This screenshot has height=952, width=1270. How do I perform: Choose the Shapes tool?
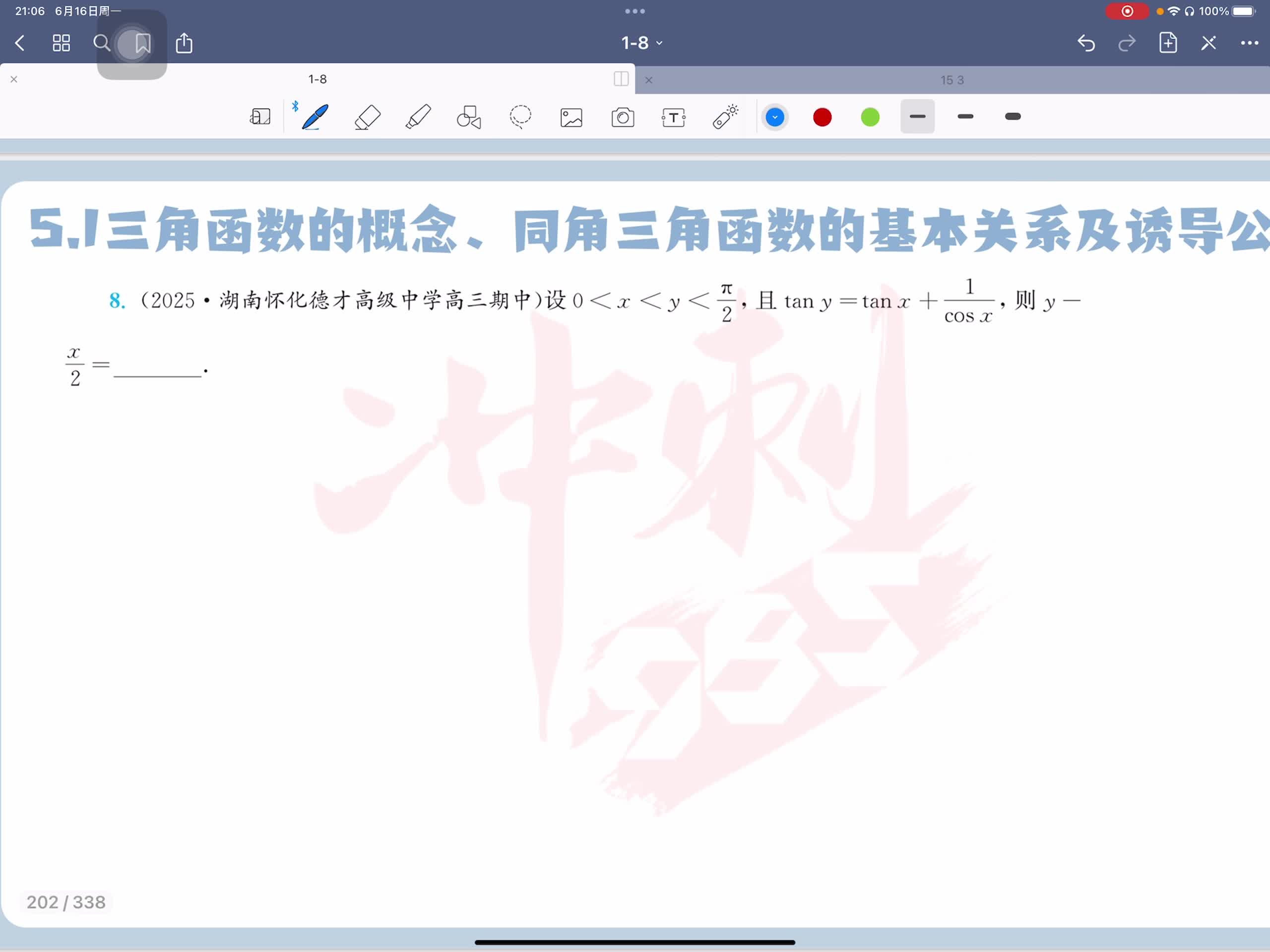(x=468, y=117)
